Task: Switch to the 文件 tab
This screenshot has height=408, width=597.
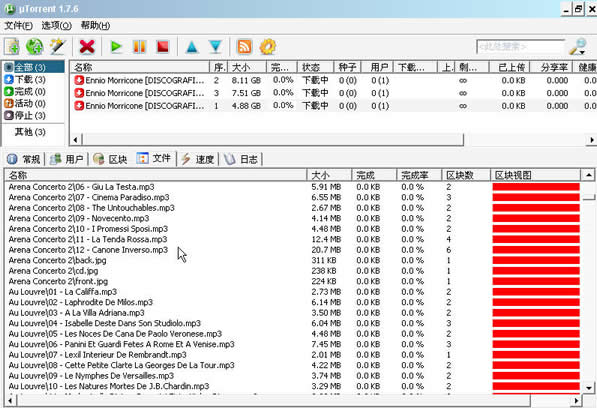Action: (154, 158)
